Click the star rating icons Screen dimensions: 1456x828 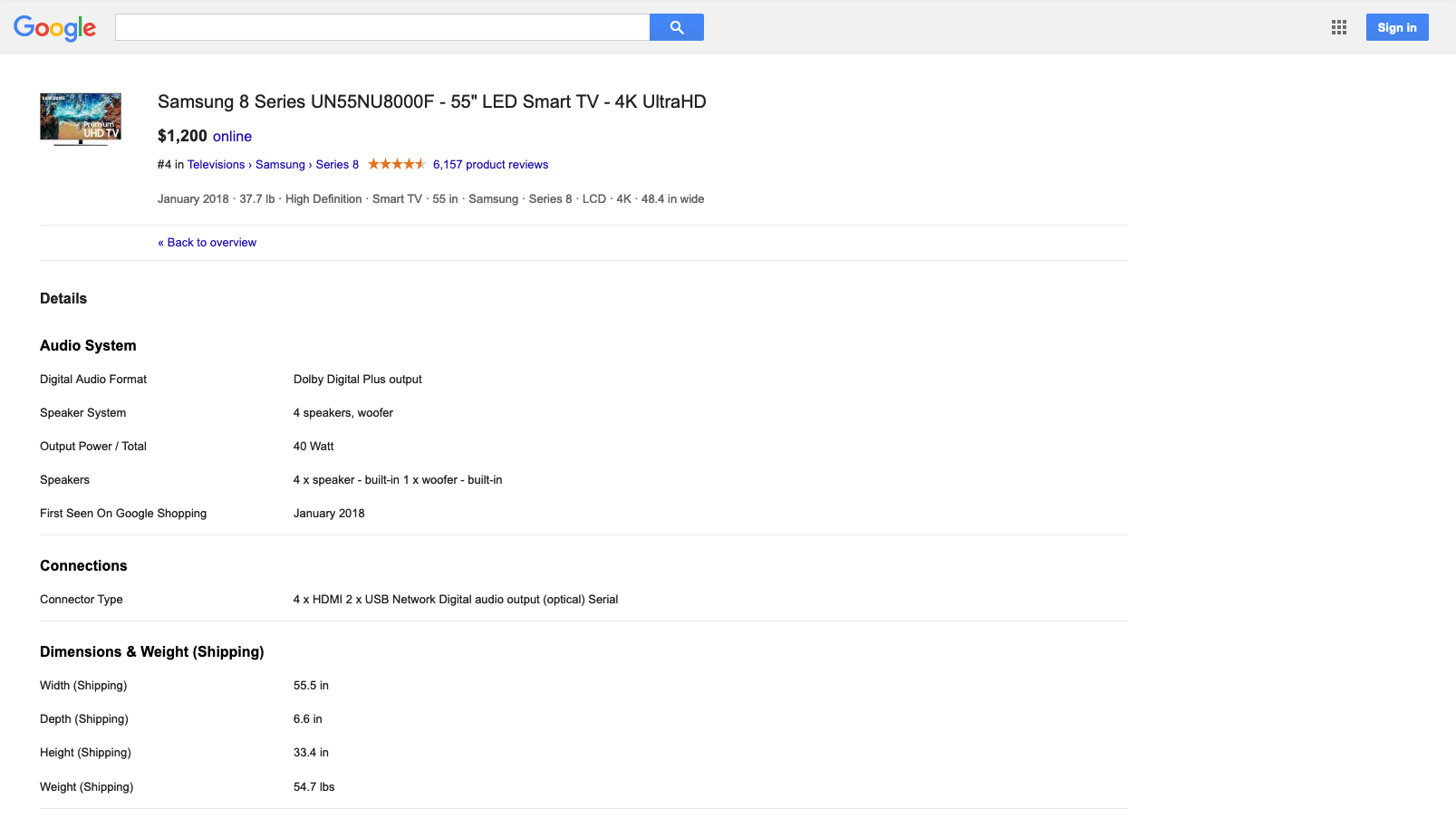click(x=397, y=164)
